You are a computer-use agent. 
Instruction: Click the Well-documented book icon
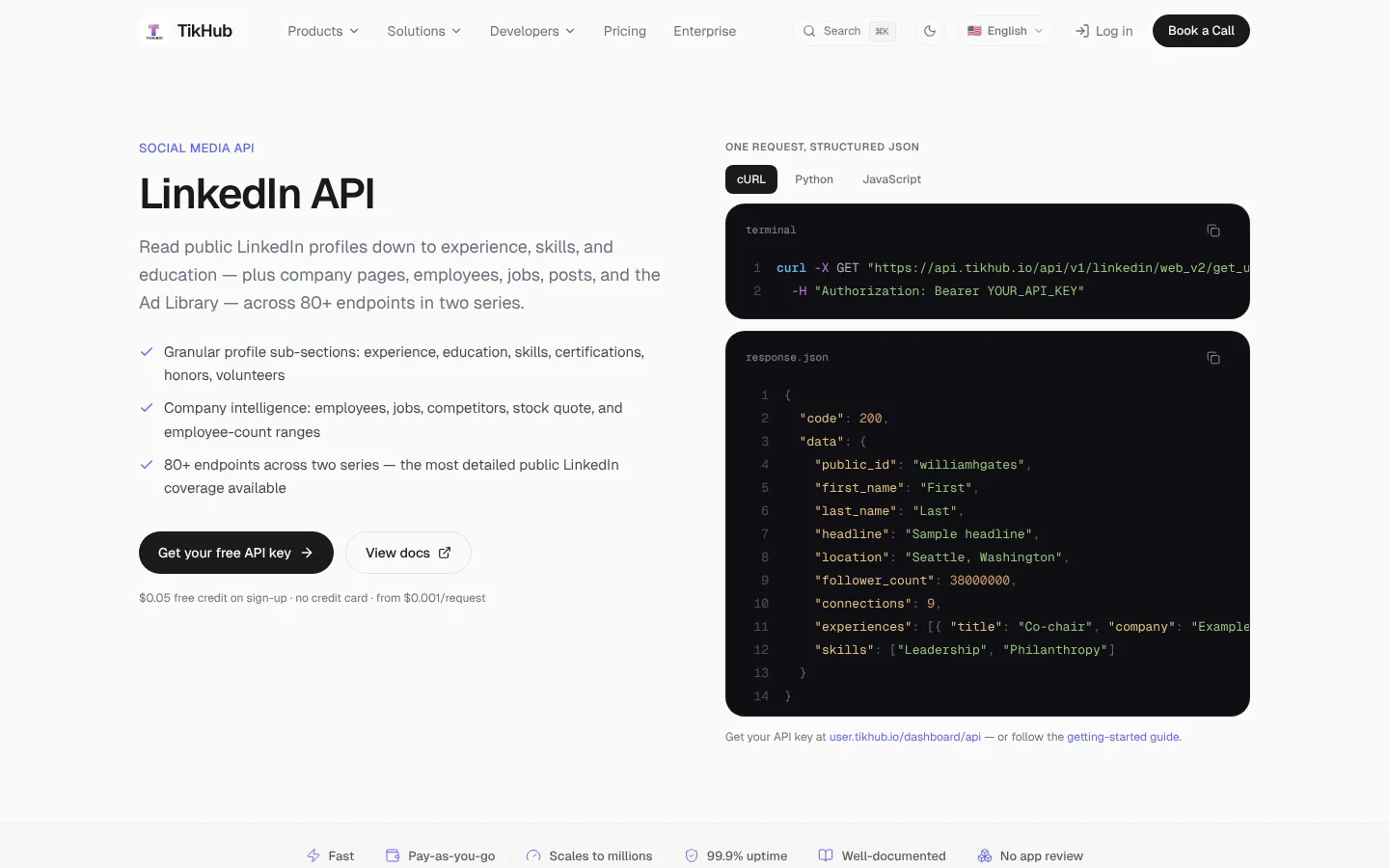click(826, 855)
